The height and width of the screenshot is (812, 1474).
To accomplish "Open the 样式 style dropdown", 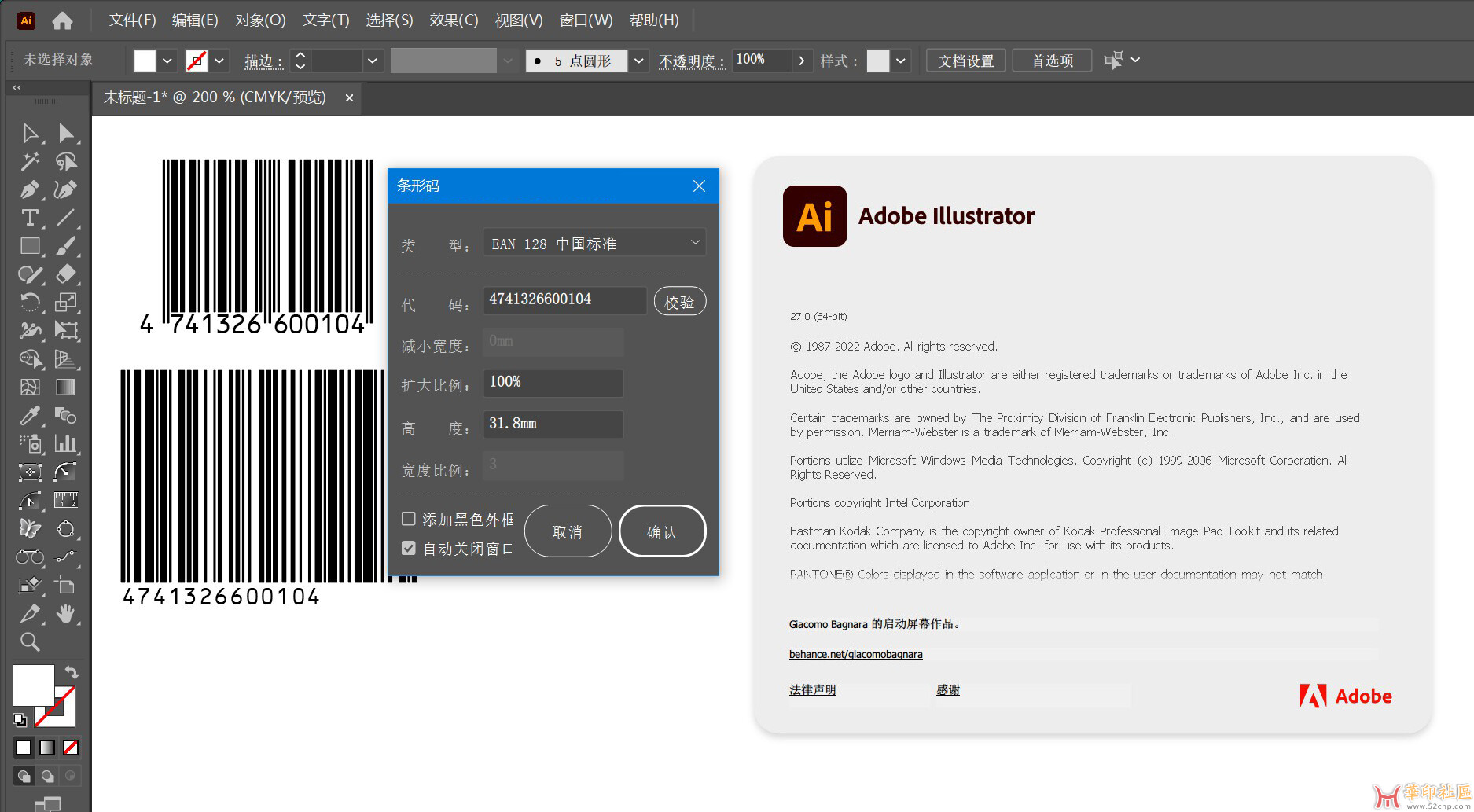I will click(x=901, y=61).
